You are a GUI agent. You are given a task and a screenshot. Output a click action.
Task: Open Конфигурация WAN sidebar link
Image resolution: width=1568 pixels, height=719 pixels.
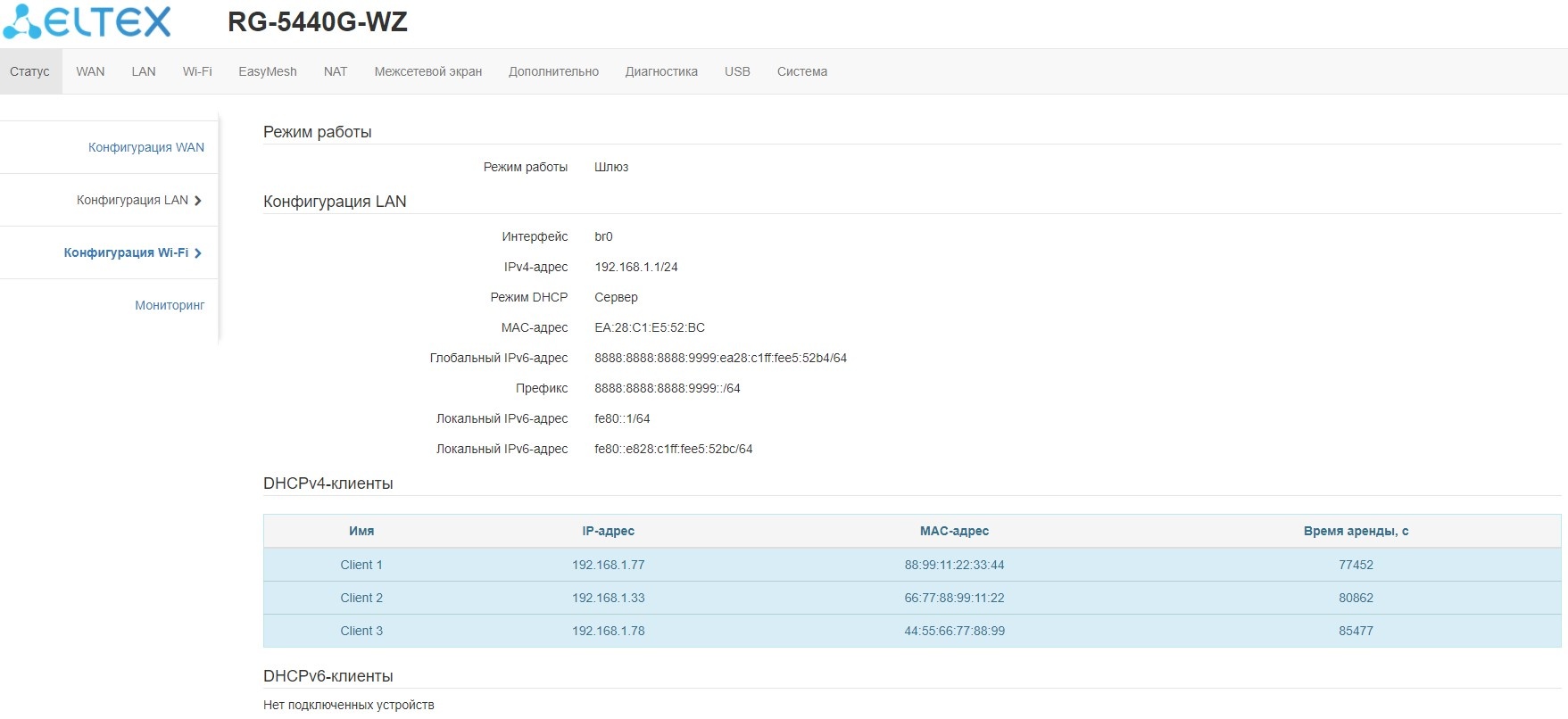[146, 147]
